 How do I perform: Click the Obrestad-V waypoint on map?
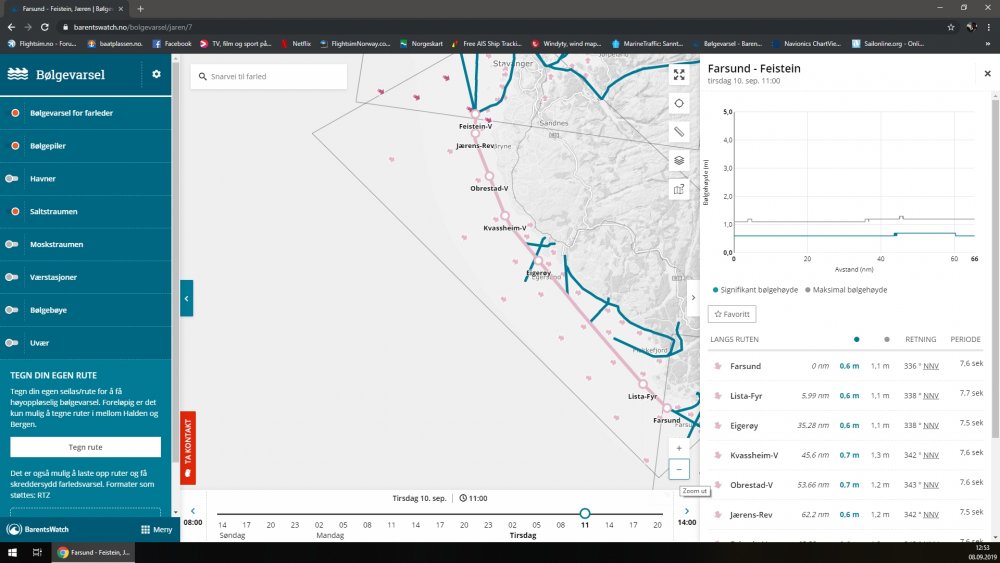tap(489, 176)
